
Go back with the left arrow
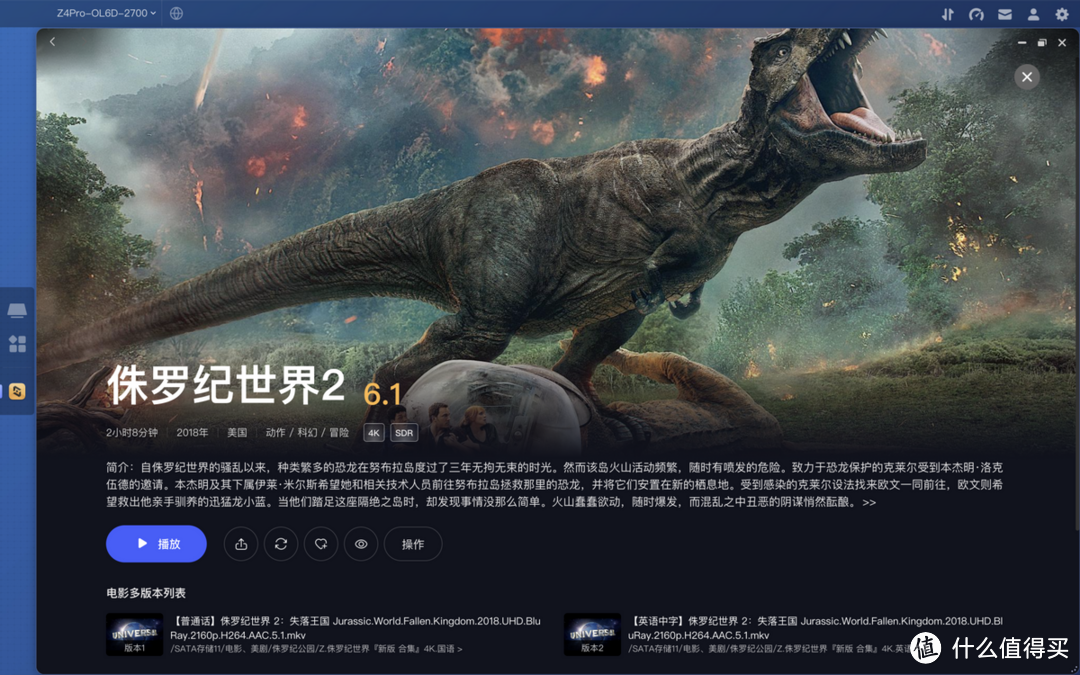(x=52, y=41)
